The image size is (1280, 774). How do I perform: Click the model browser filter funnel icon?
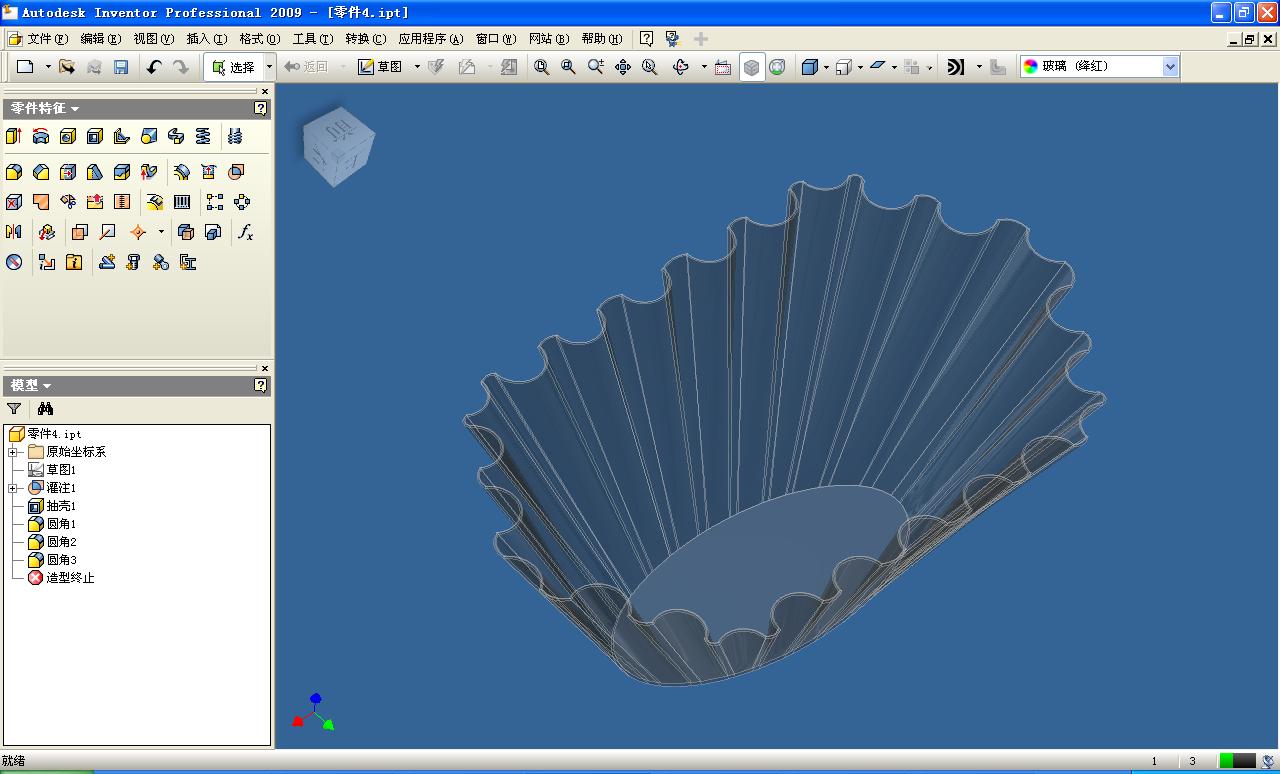tap(14, 408)
